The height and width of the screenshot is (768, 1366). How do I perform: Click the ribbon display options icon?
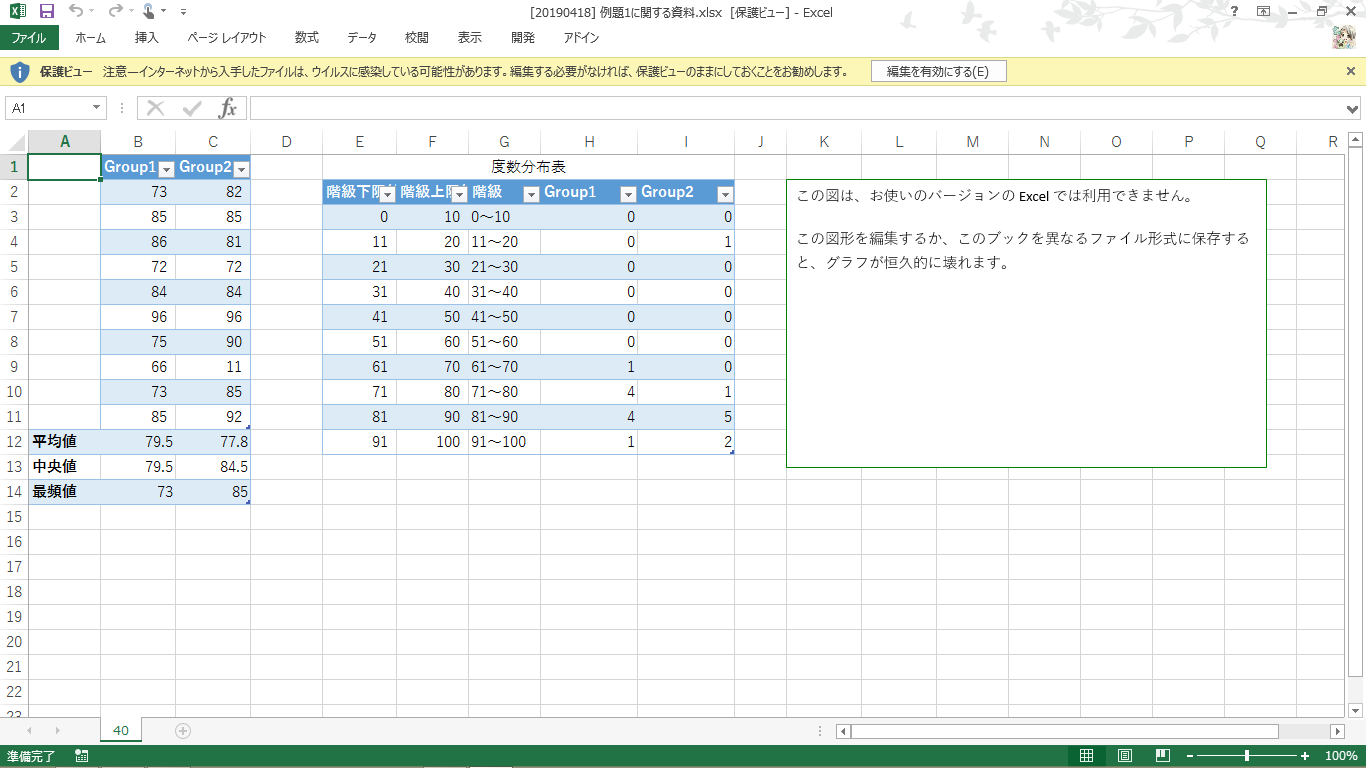(x=1264, y=12)
